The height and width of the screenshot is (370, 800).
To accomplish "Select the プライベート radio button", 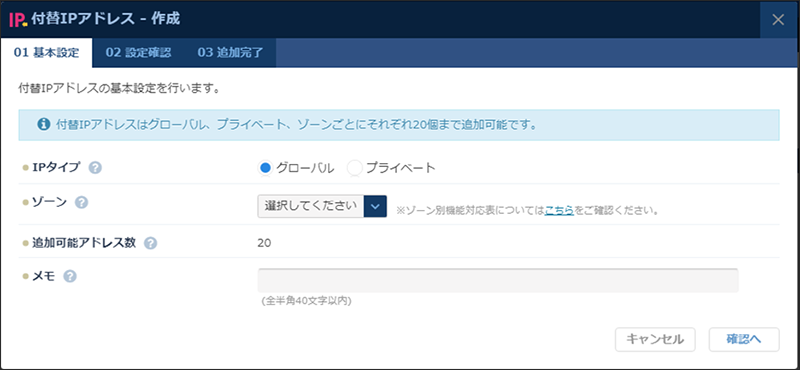I will coord(355,168).
